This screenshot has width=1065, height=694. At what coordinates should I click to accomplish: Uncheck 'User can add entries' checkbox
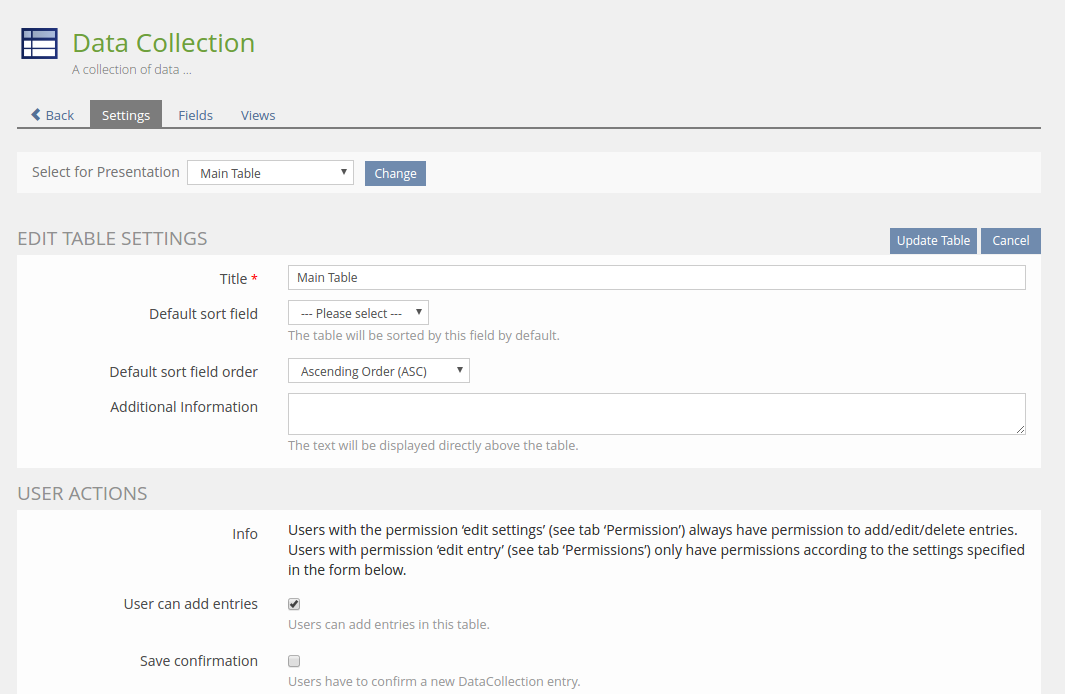pyautogui.click(x=294, y=604)
